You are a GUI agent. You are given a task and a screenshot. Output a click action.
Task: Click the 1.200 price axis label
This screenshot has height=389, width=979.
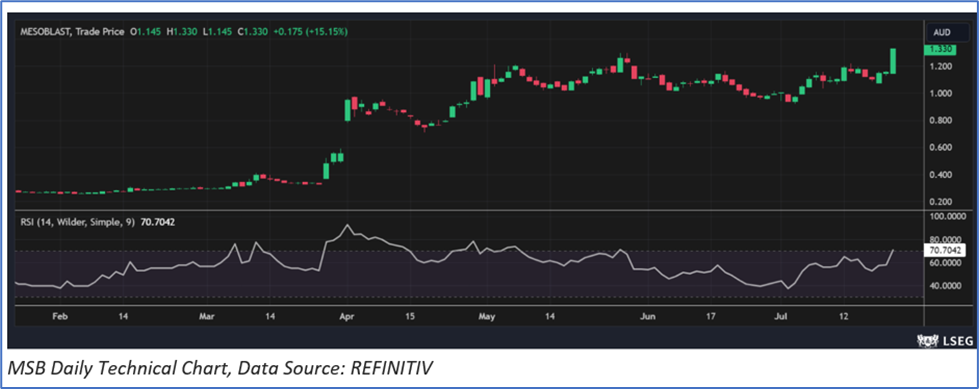[940, 66]
